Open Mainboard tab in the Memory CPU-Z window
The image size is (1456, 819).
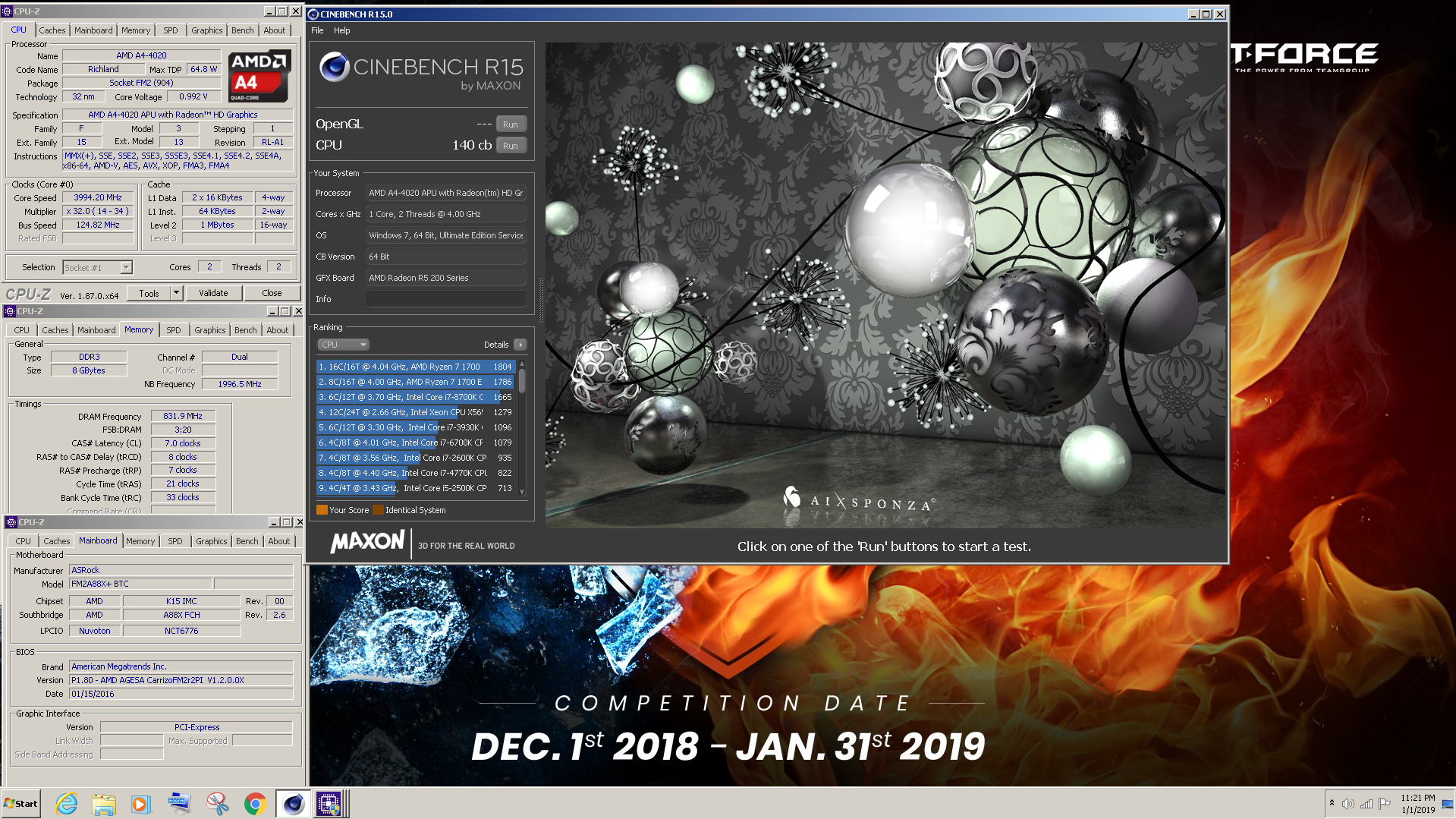96,330
